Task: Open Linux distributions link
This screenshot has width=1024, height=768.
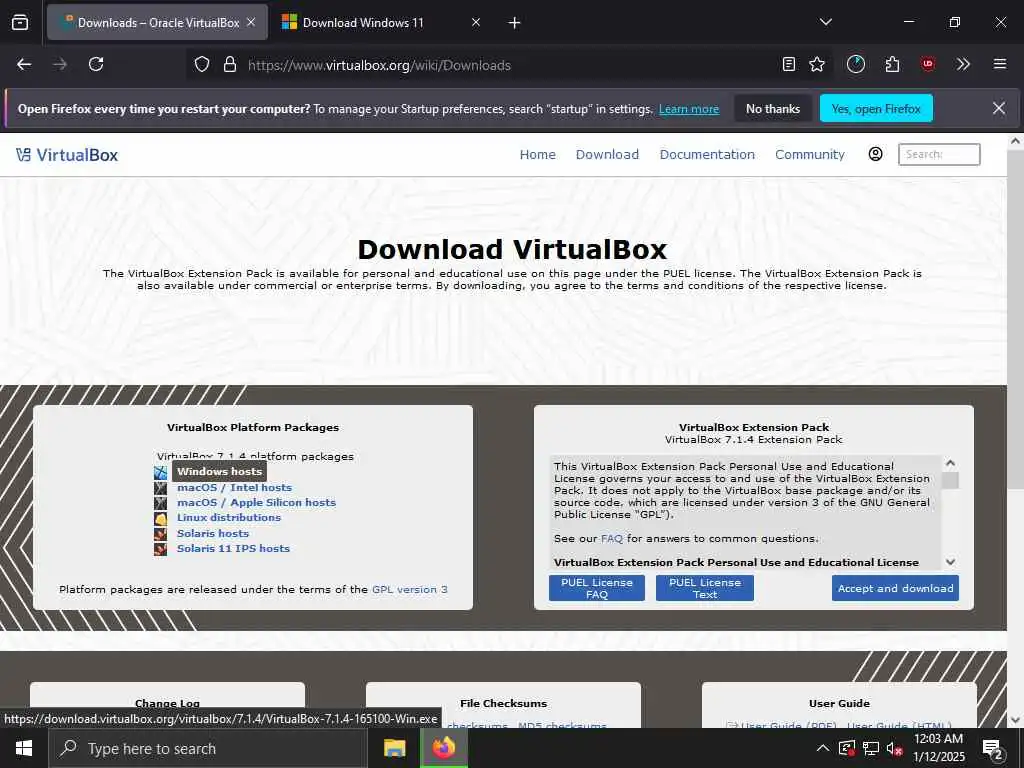Action: tap(229, 517)
